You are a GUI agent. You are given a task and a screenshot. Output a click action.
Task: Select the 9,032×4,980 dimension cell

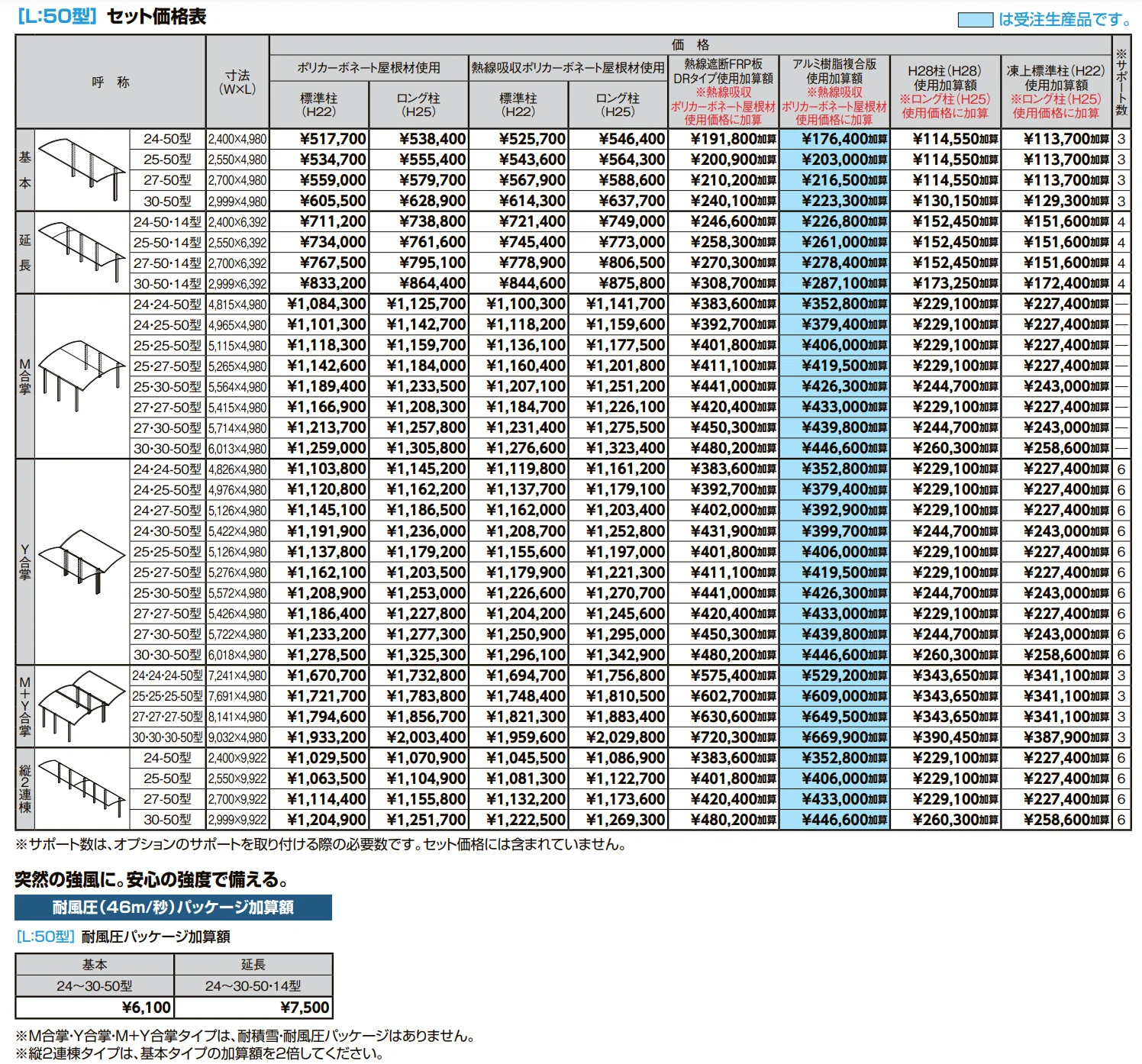(237, 737)
